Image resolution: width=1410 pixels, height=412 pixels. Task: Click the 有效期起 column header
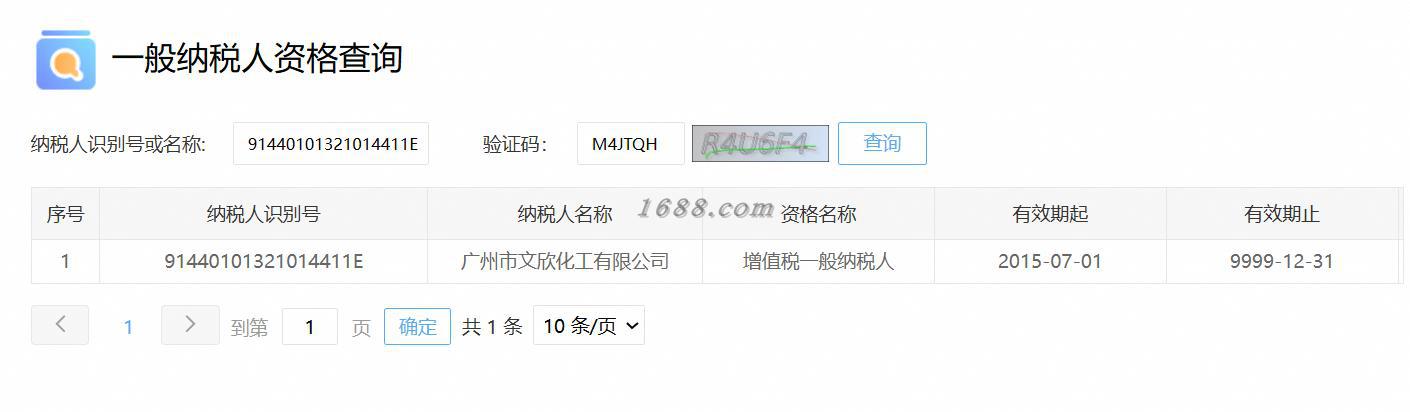pos(1050,214)
